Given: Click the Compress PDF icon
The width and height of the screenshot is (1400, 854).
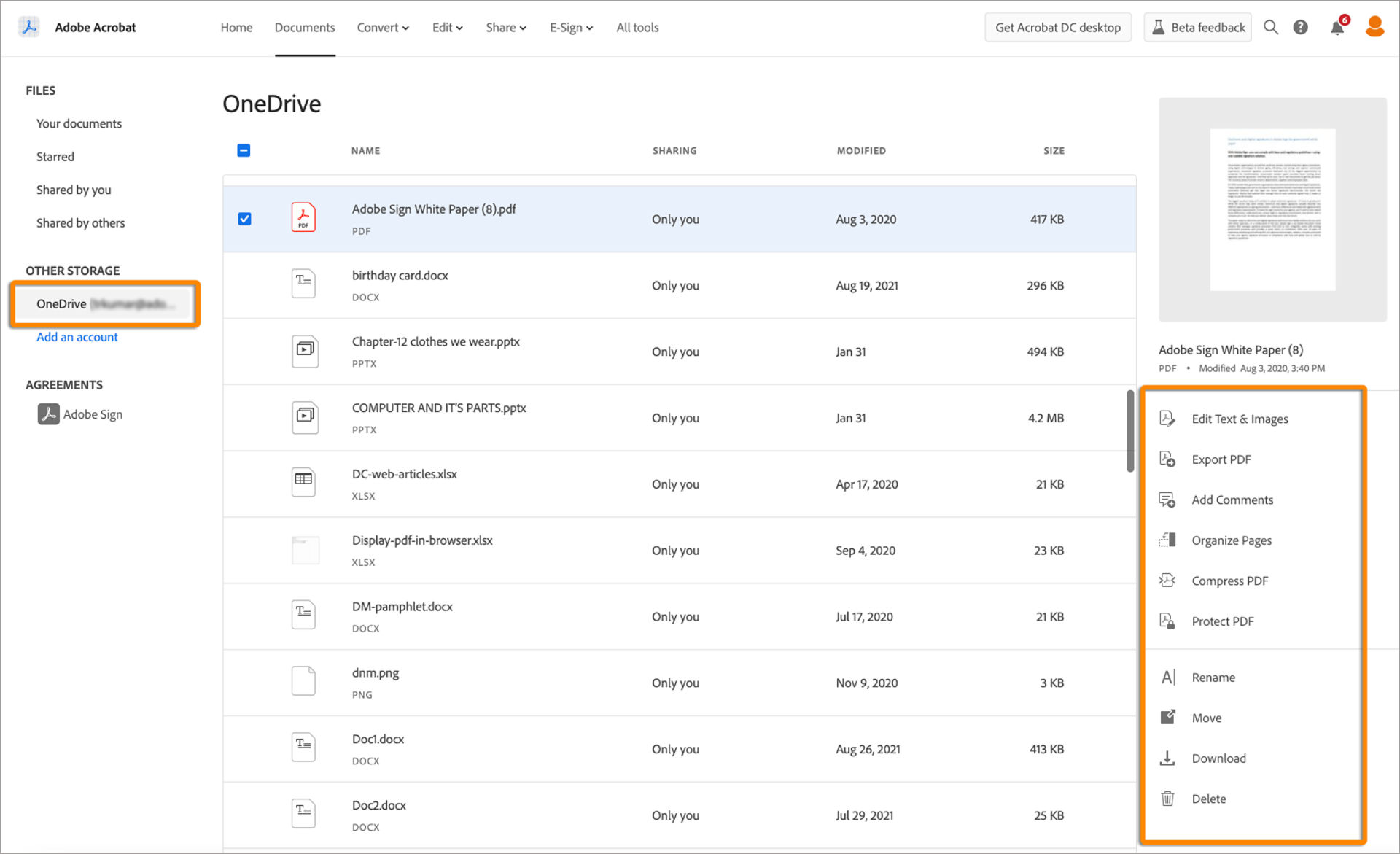Looking at the screenshot, I should click(x=1167, y=581).
